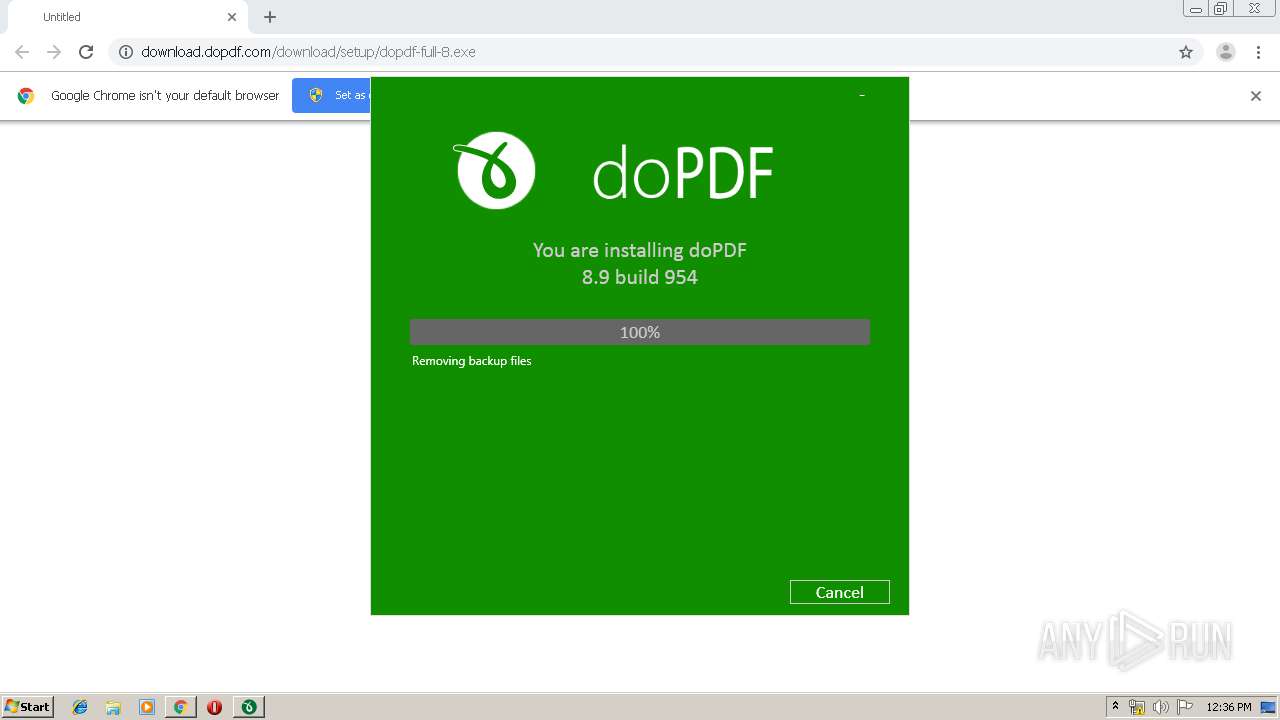Reload the page in Chrome
The image size is (1280, 720).
[86, 52]
